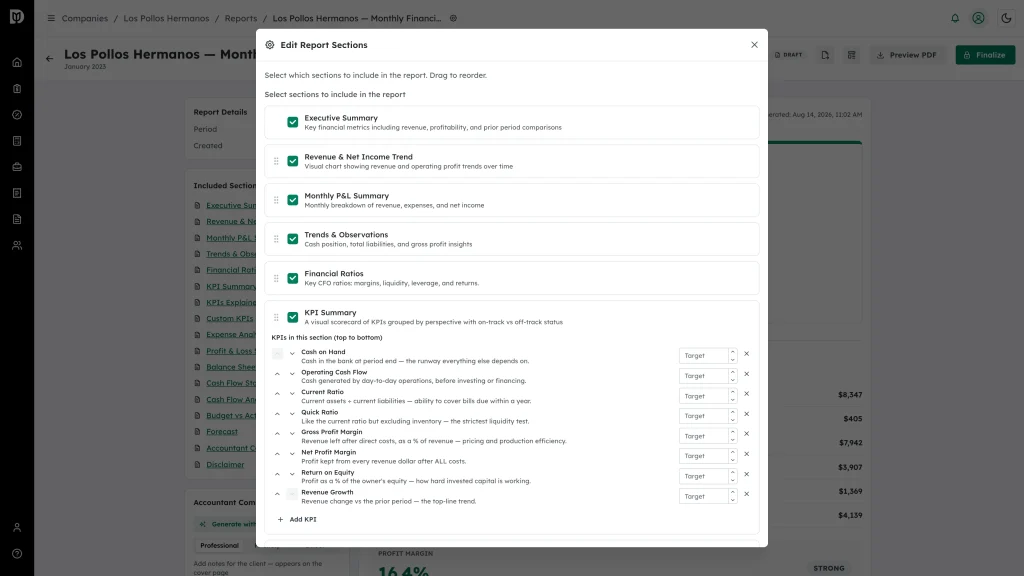Remove Current Ratio KPI
Image resolution: width=1024 pixels, height=576 pixels.
click(x=746, y=394)
